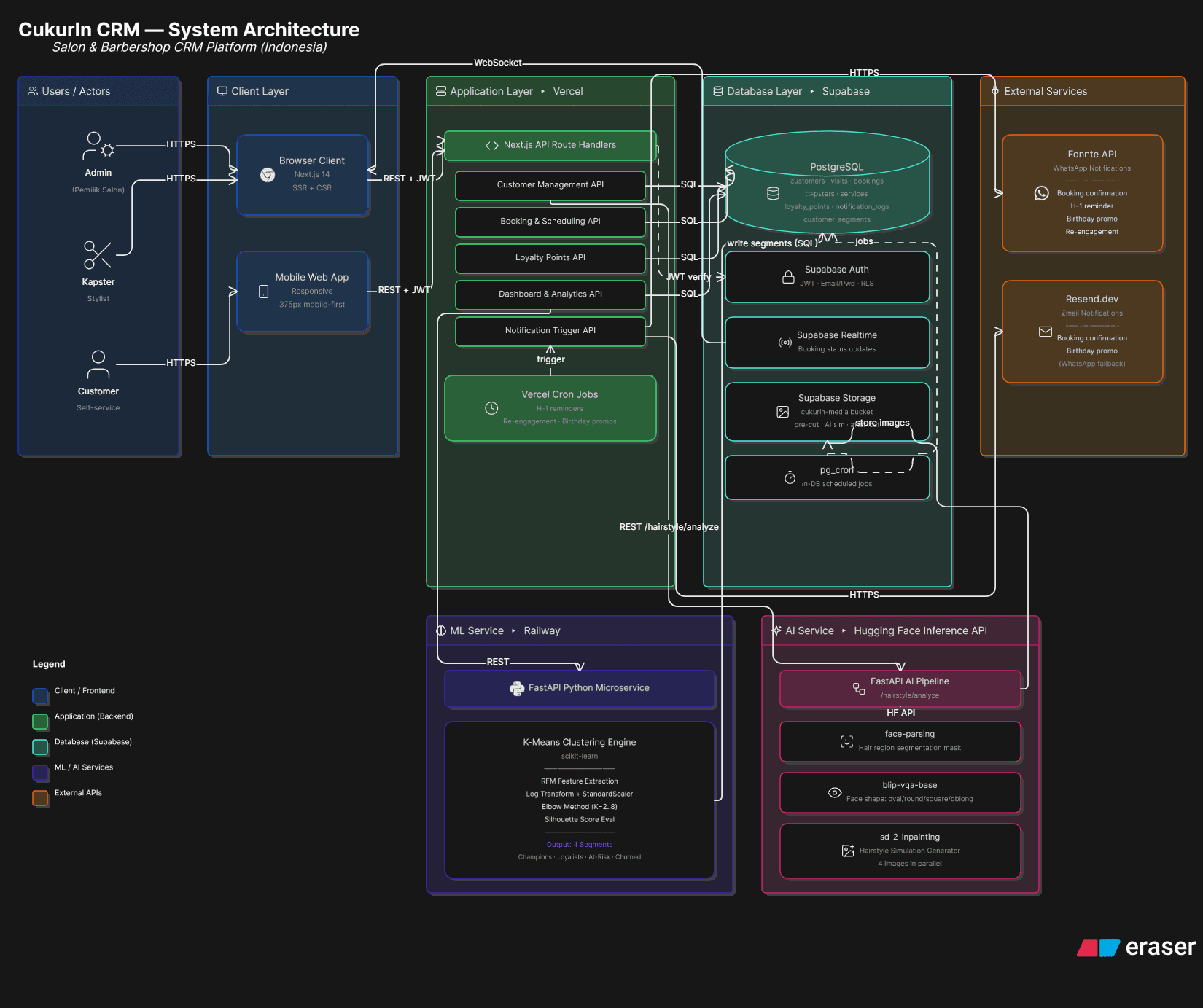The width and height of the screenshot is (1203, 1008).
Task: Select the clock icon in Vercel Cron Jobs
Action: coord(491,408)
